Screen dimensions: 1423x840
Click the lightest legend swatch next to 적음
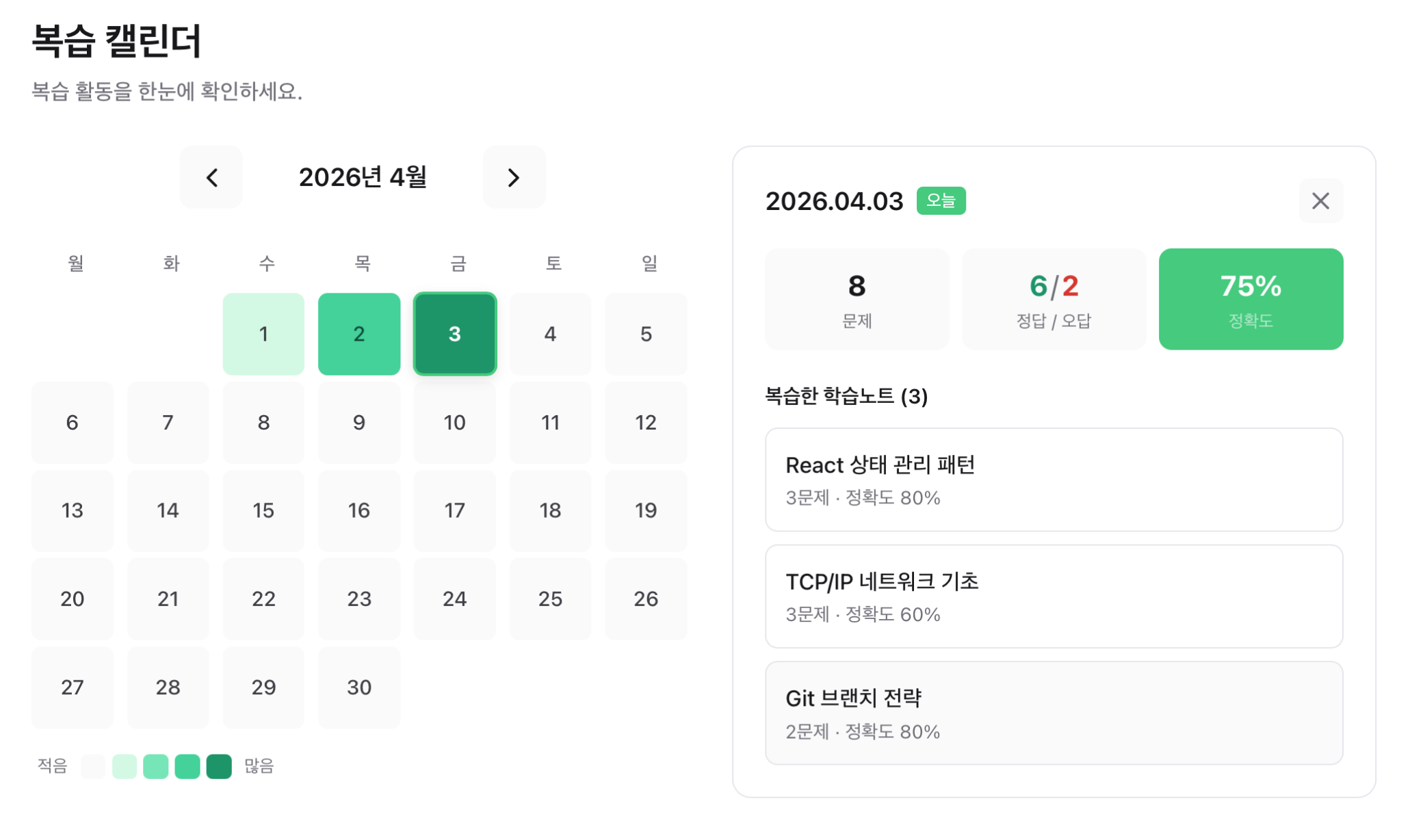[93, 766]
